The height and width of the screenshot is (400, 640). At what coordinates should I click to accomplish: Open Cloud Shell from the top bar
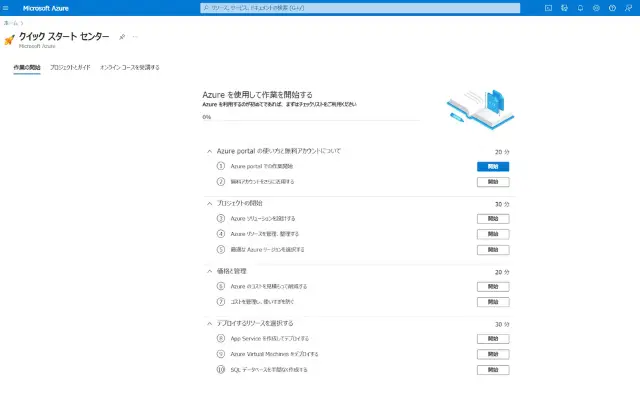tap(548, 8)
